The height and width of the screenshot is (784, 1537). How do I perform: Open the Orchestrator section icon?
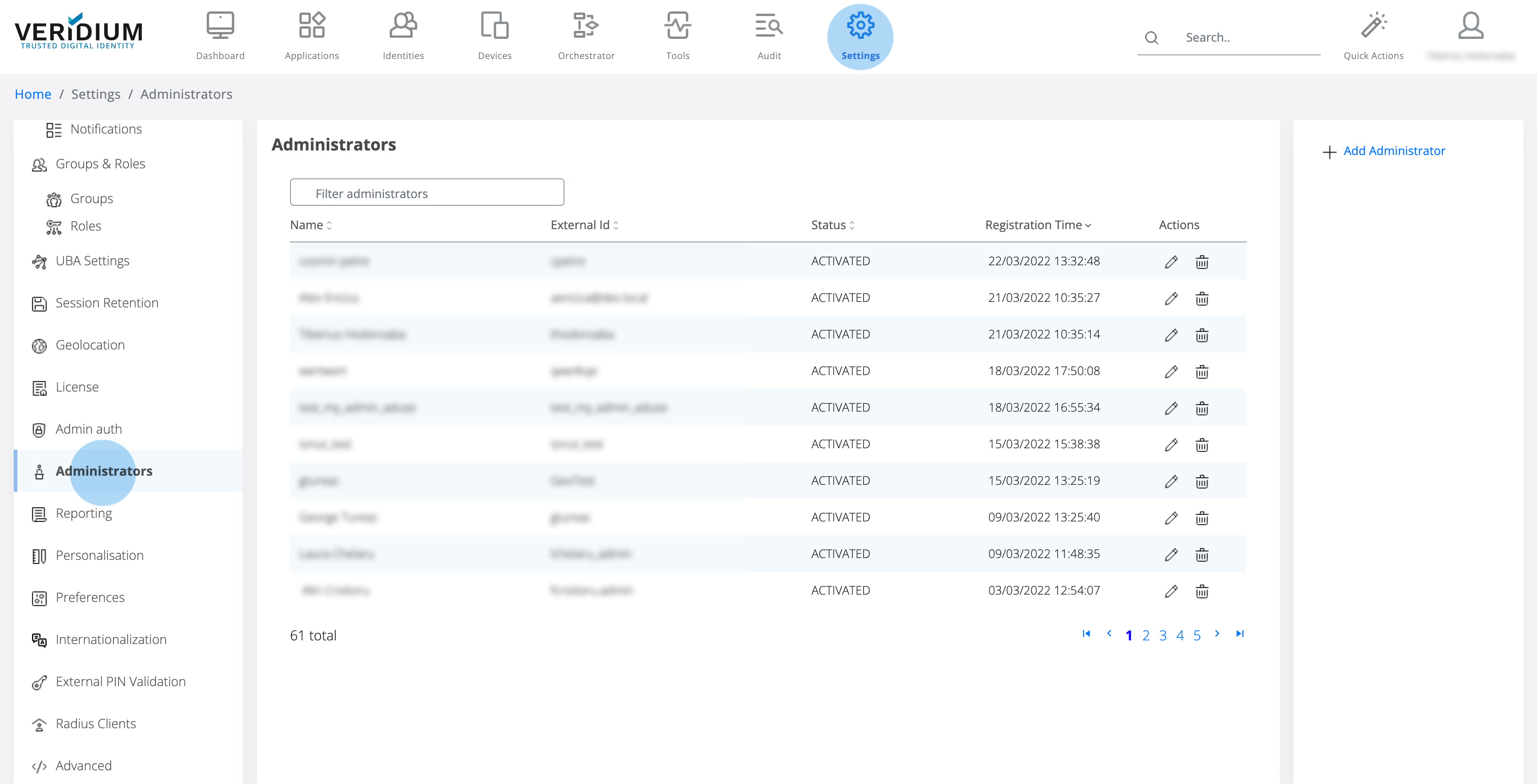point(586,26)
